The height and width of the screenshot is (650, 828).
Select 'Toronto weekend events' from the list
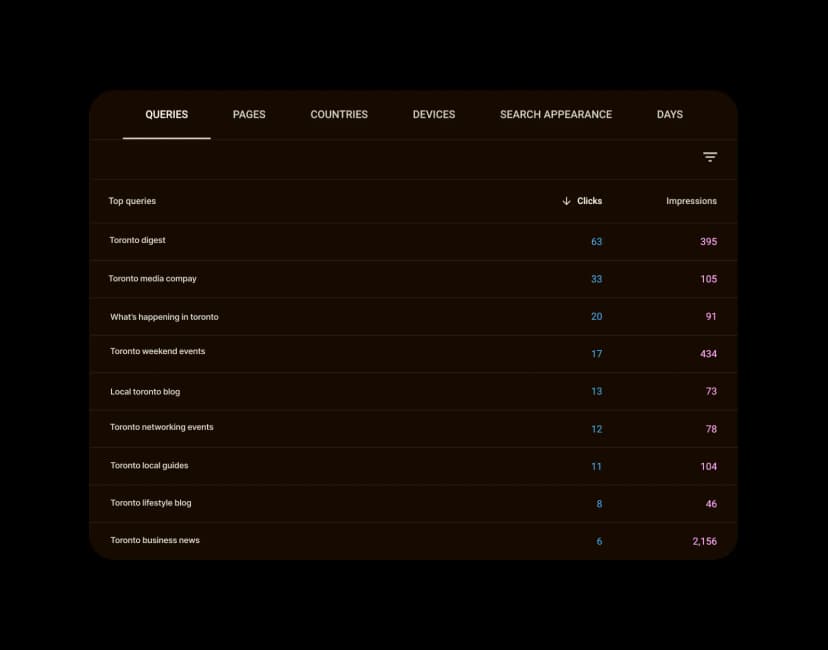point(157,353)
